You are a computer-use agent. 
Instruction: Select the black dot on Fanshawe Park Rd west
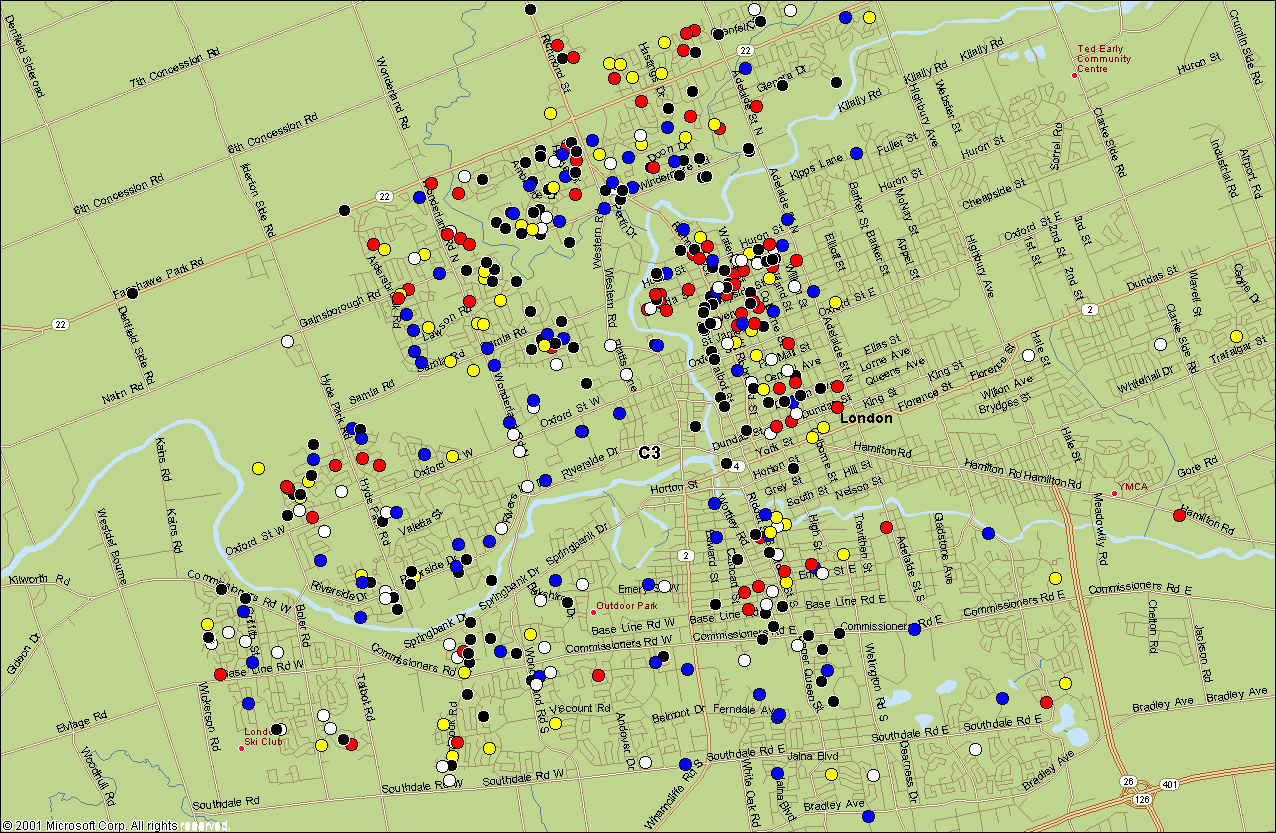(x=134, y=294)
